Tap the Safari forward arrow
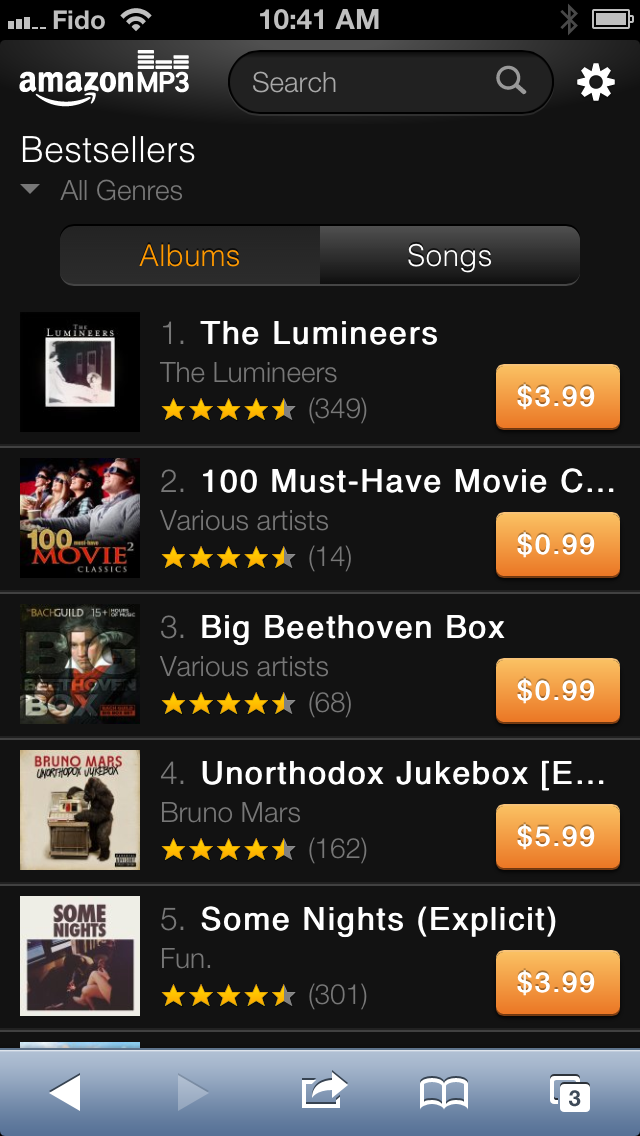The height and width of the screenshot is (1136, 640). [x=193, y=1093]
